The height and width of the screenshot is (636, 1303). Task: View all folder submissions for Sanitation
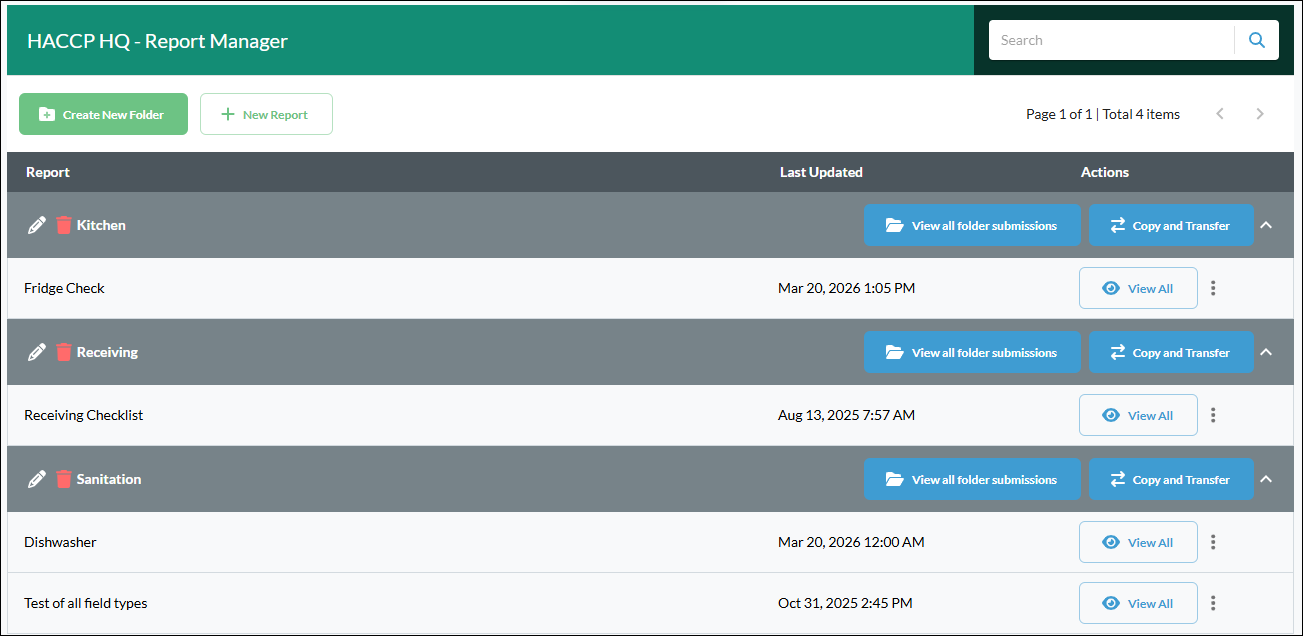tap(972, 479)
